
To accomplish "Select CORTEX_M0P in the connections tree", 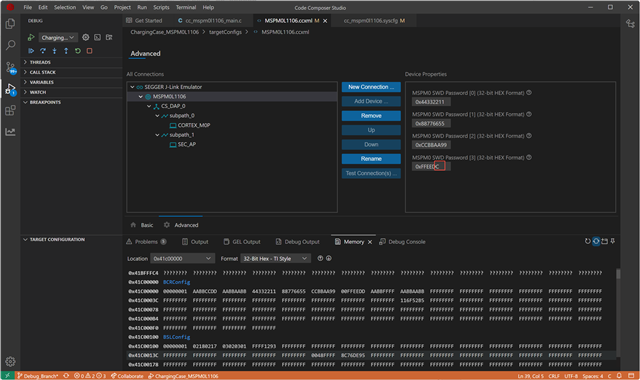I will (x=189, y=125).
